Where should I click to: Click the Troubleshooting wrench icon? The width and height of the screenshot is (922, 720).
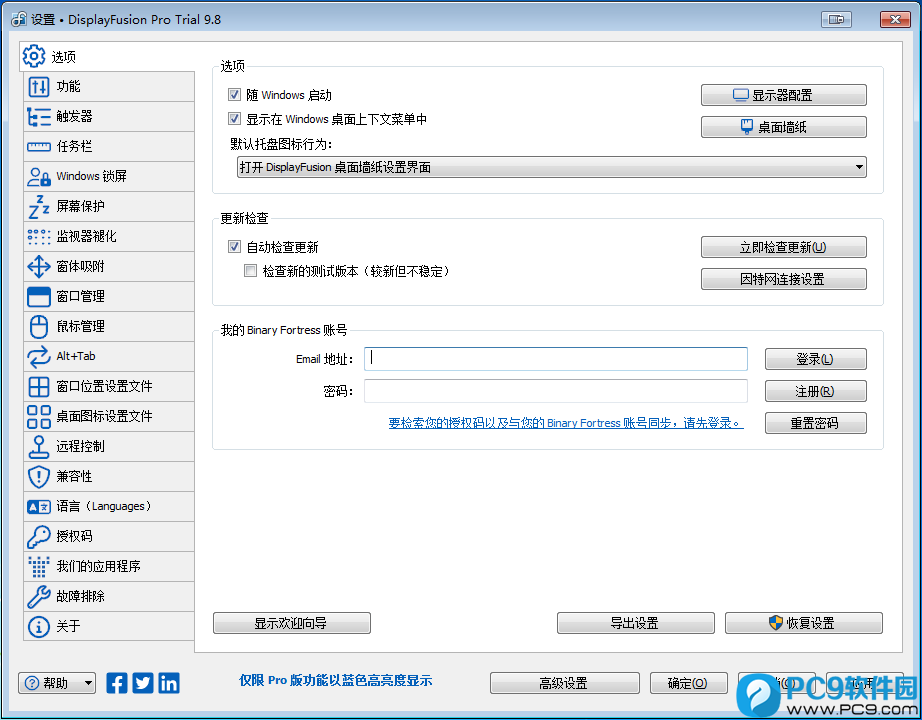tap(39, 596)
